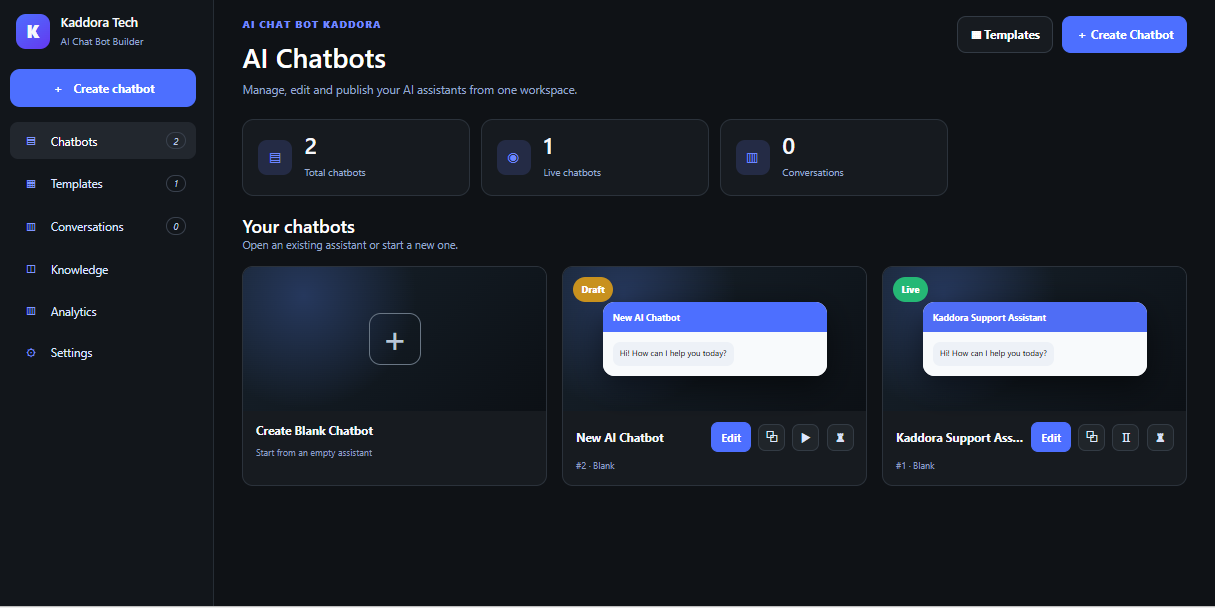Open Chatbots in the sidebar
1215x608 pixels.
(x=103, y=141)
